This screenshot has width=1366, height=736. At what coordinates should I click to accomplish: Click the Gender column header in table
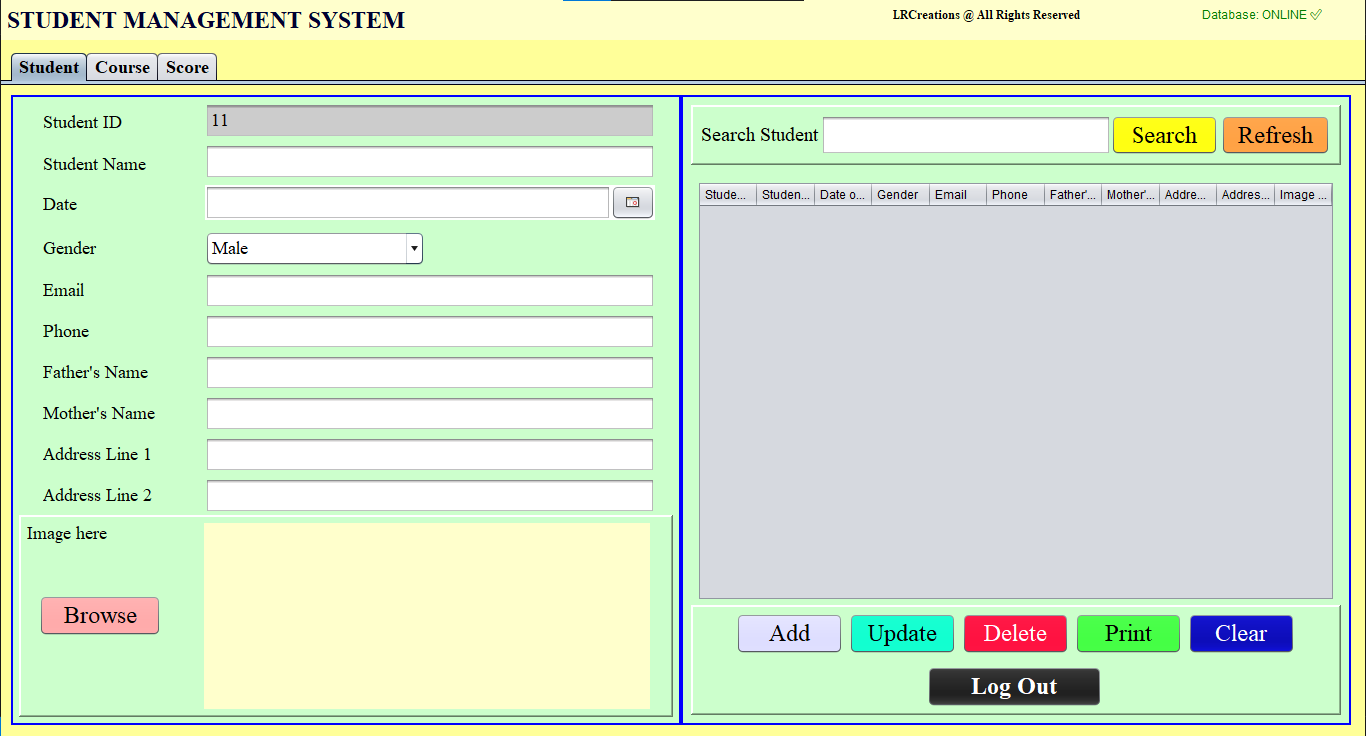tap(899, 195)
